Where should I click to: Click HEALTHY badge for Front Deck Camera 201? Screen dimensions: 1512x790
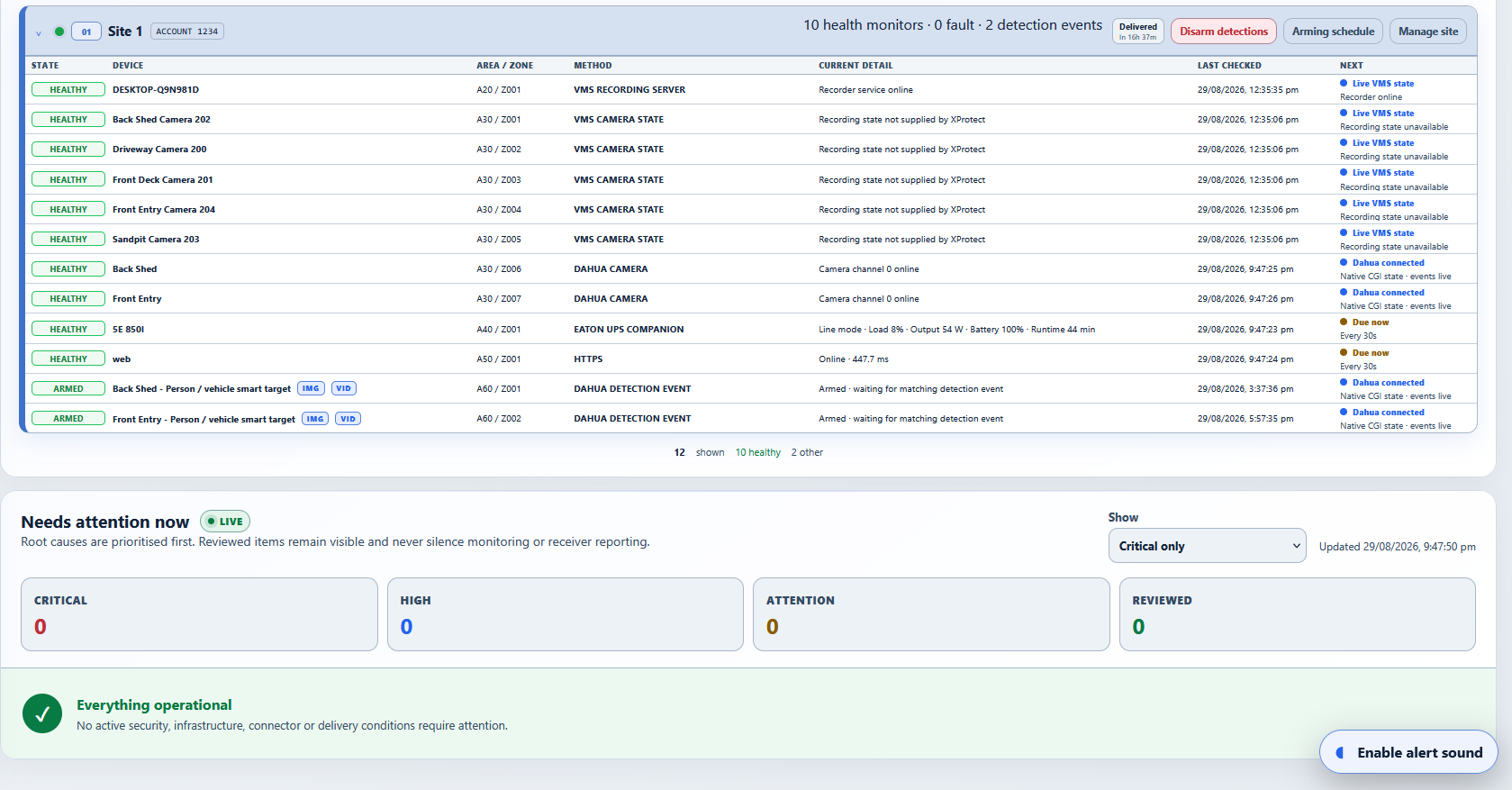point(68,179)
